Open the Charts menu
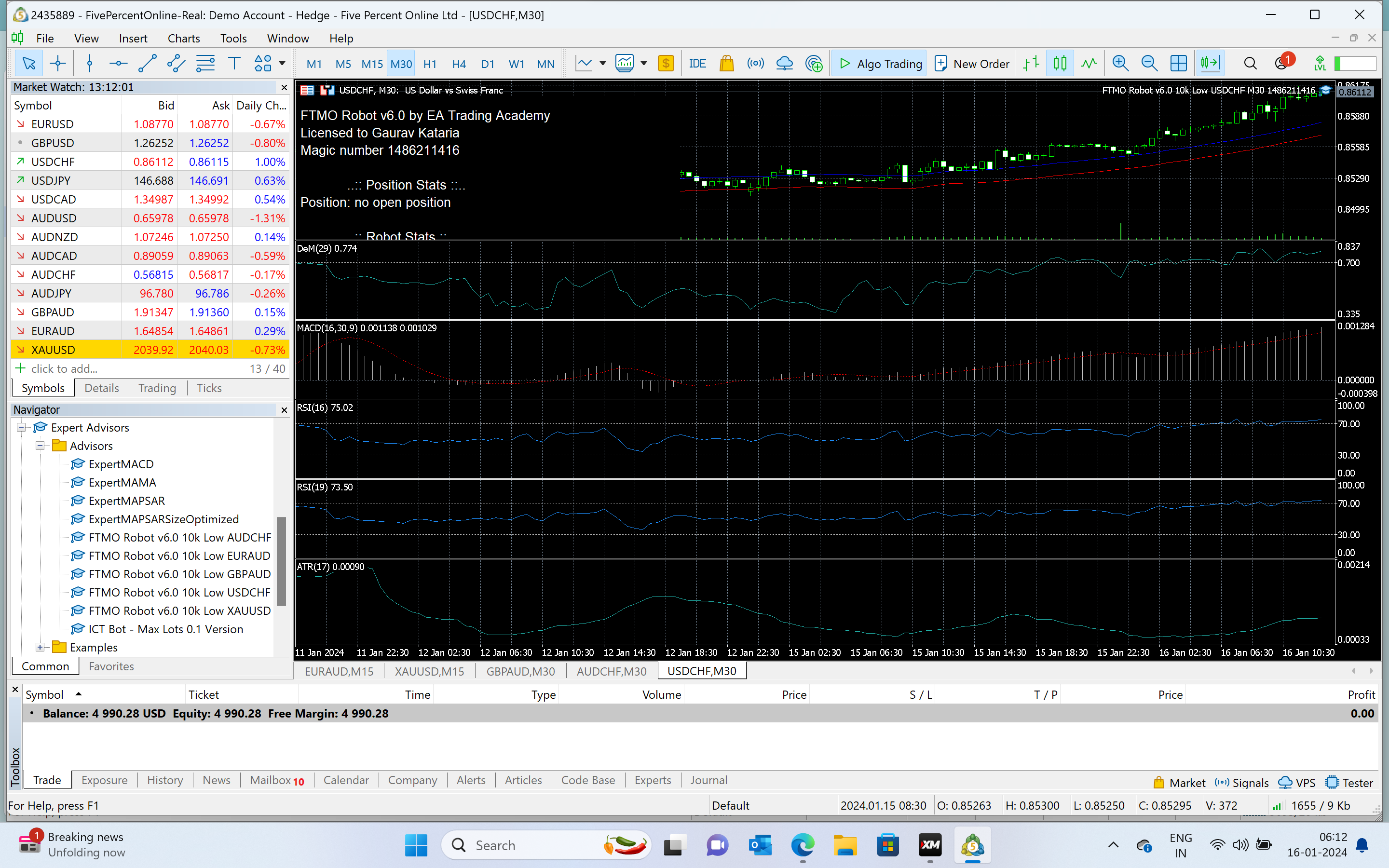This screenshot has width=1389, height=868. [184, 39]
